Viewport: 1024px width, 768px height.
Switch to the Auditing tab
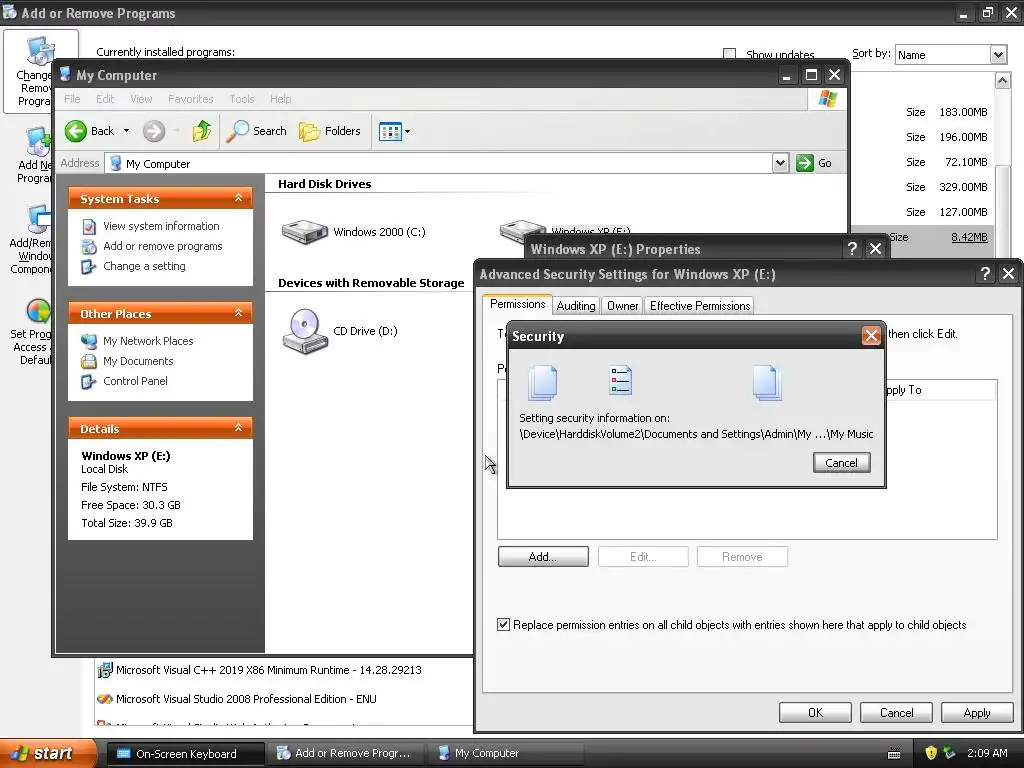tap(576, 306)
